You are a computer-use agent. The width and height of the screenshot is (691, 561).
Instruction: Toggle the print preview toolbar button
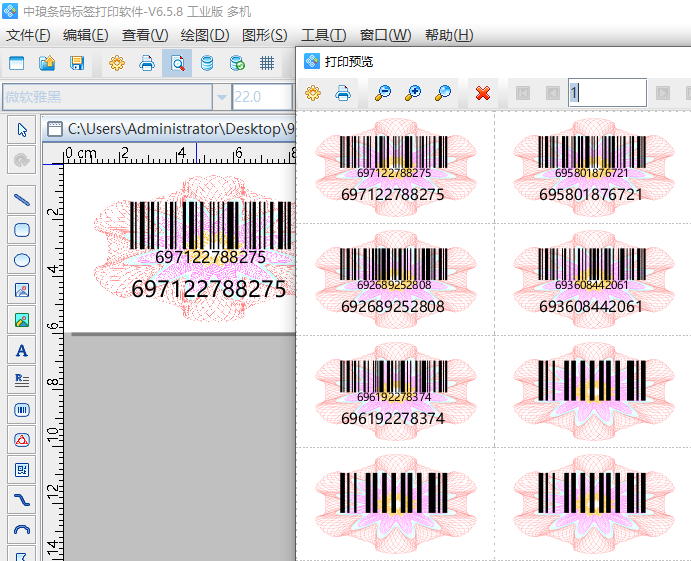[x=177, y=63]
